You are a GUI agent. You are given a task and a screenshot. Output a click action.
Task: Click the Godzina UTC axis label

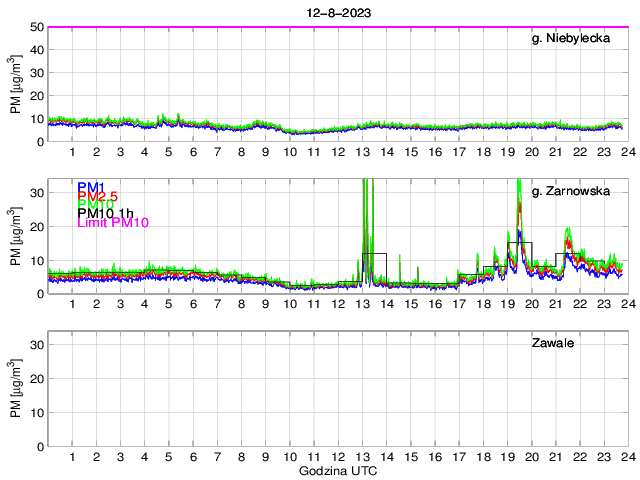pyautogui.click(x=336, y=471)
